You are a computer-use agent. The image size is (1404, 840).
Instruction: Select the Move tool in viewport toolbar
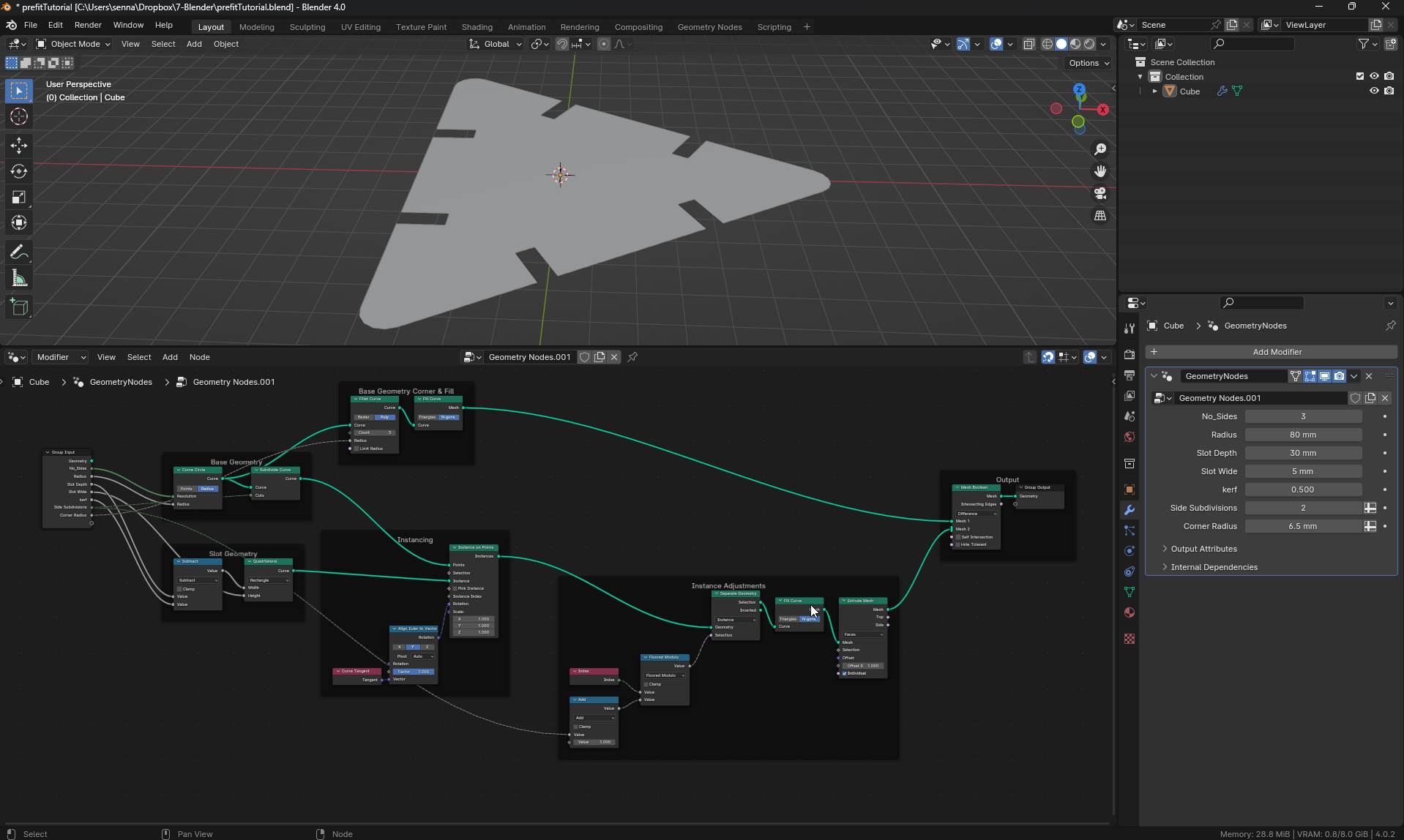[x=19, y=145]
